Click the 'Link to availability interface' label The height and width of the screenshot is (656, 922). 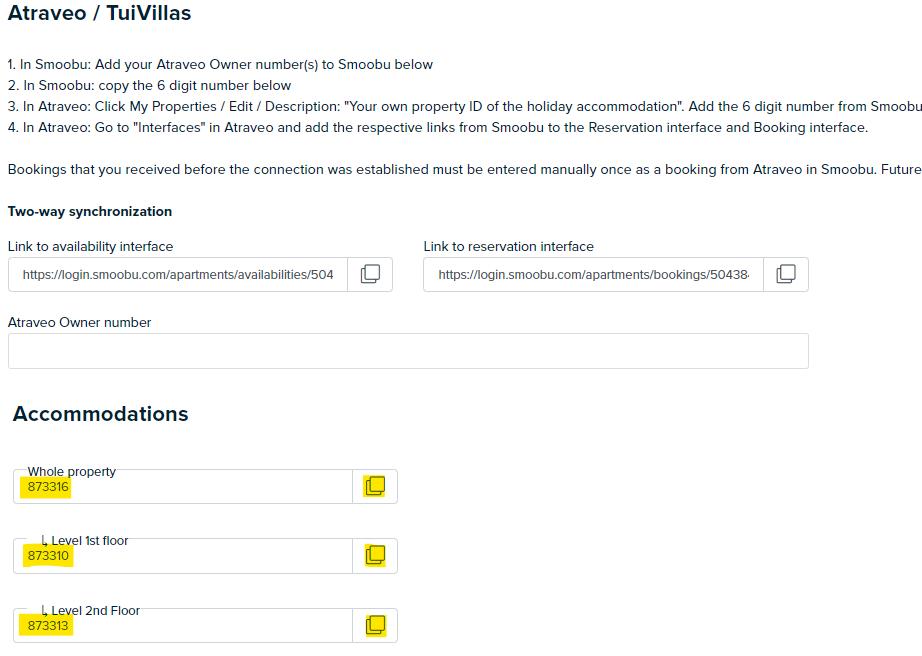tap(91, 246)
